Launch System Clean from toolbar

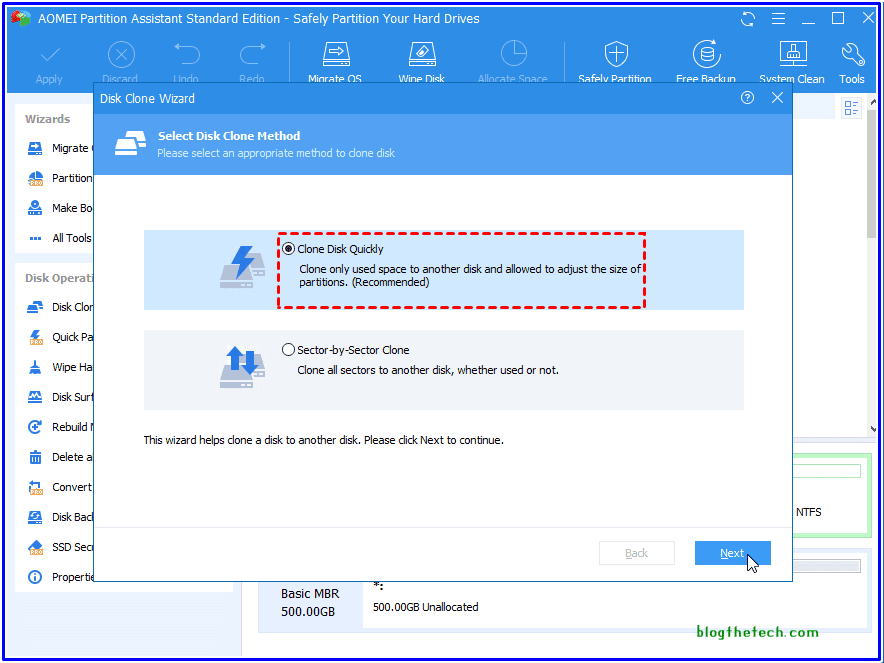pos(792,62)
